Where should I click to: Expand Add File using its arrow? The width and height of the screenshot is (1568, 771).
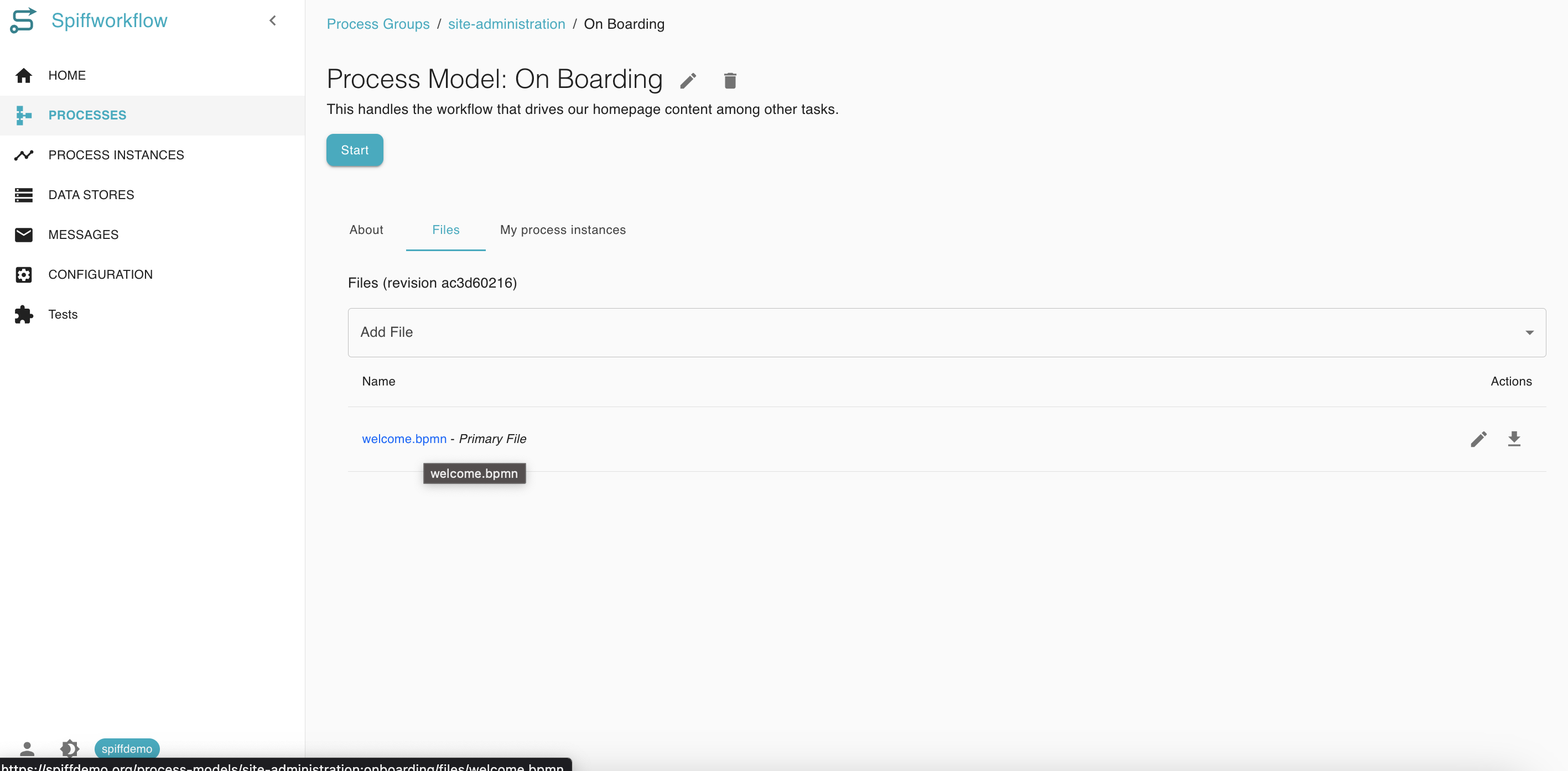pos(1529,332)
